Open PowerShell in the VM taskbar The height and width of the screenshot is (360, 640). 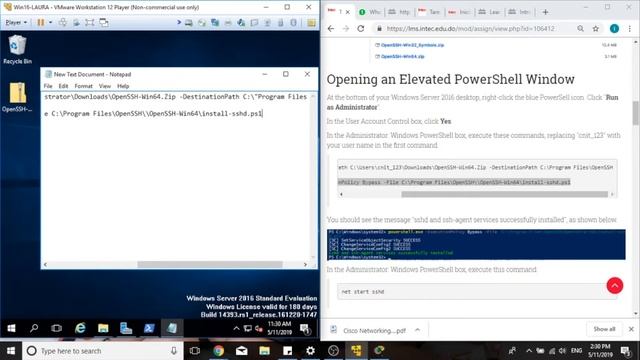149,328
